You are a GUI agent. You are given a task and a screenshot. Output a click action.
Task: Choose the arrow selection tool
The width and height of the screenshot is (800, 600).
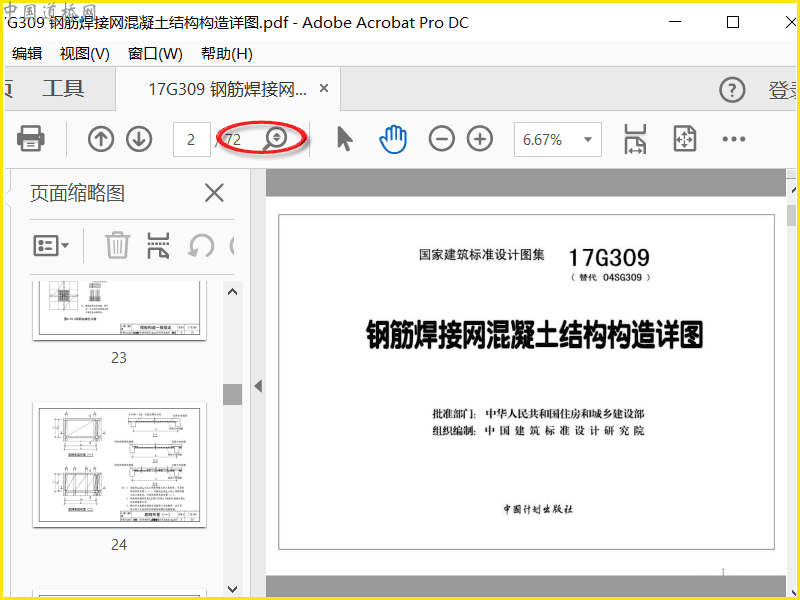[x=345, y=139]
